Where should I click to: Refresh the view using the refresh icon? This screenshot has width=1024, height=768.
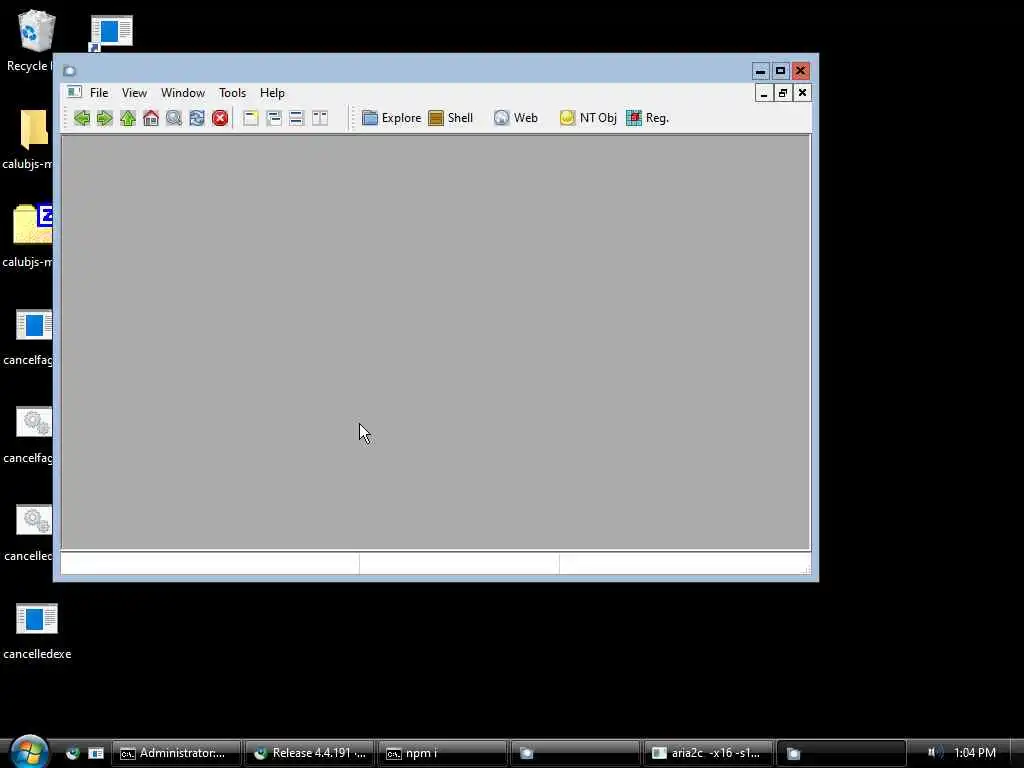click(197, 118)
